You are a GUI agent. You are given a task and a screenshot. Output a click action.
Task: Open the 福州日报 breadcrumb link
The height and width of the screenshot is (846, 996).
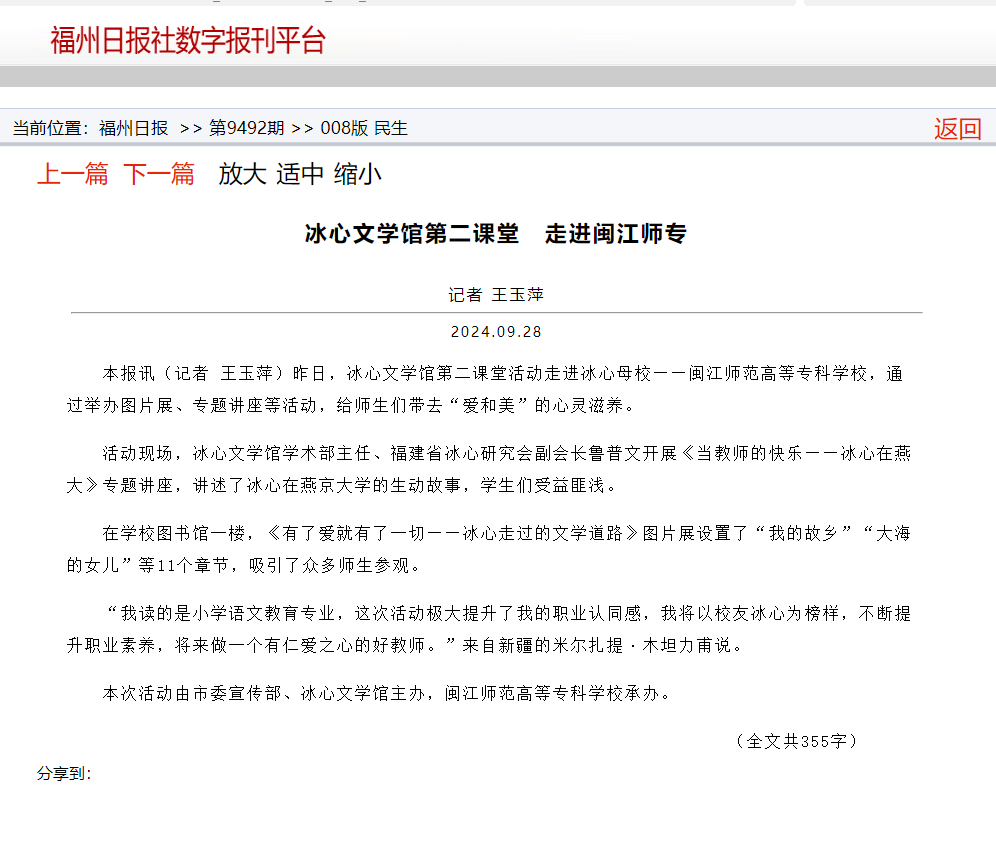pyautogui.click(x=133, y=128)
